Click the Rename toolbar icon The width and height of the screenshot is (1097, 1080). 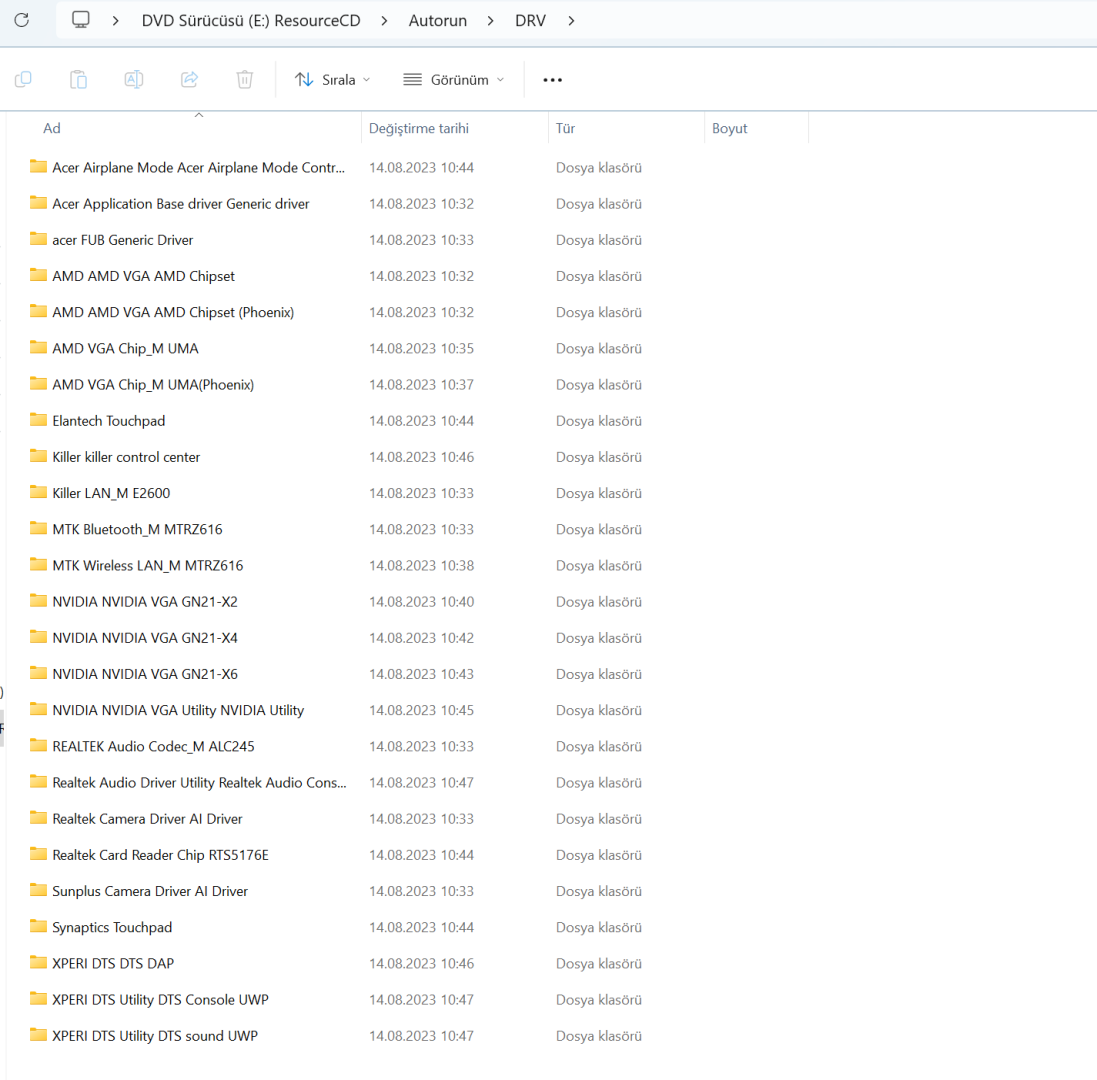tap(134, 80)
